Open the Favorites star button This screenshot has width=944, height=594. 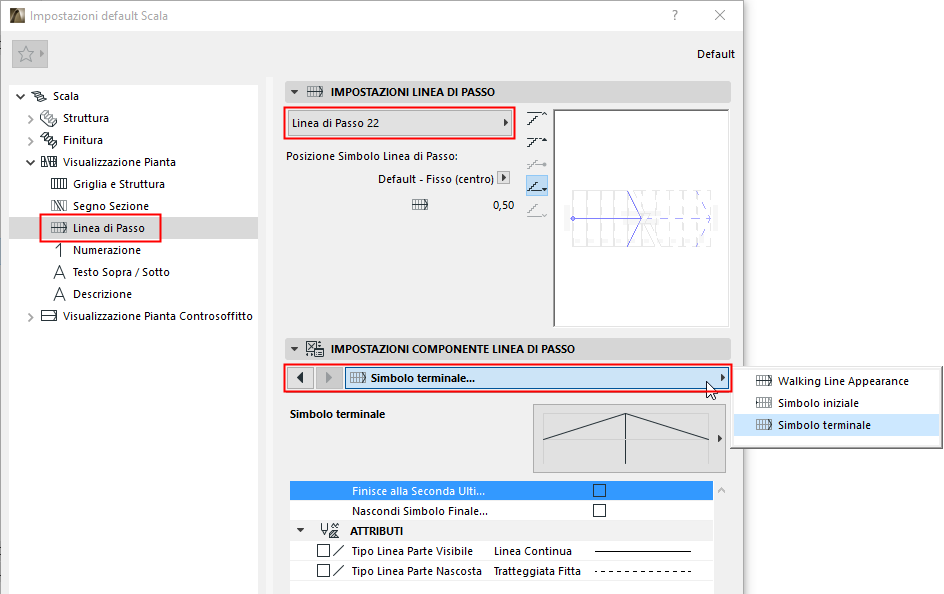[30, 54]
